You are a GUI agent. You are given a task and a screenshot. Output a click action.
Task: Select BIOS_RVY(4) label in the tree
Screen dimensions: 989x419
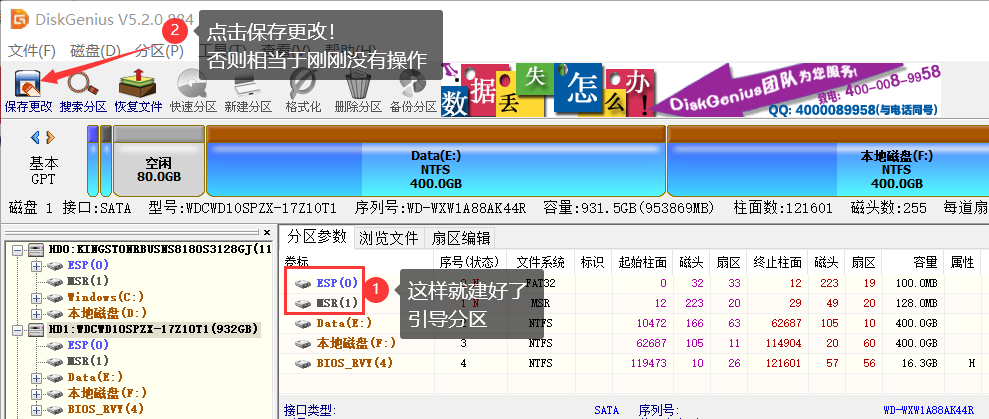[x=105, y=410]
